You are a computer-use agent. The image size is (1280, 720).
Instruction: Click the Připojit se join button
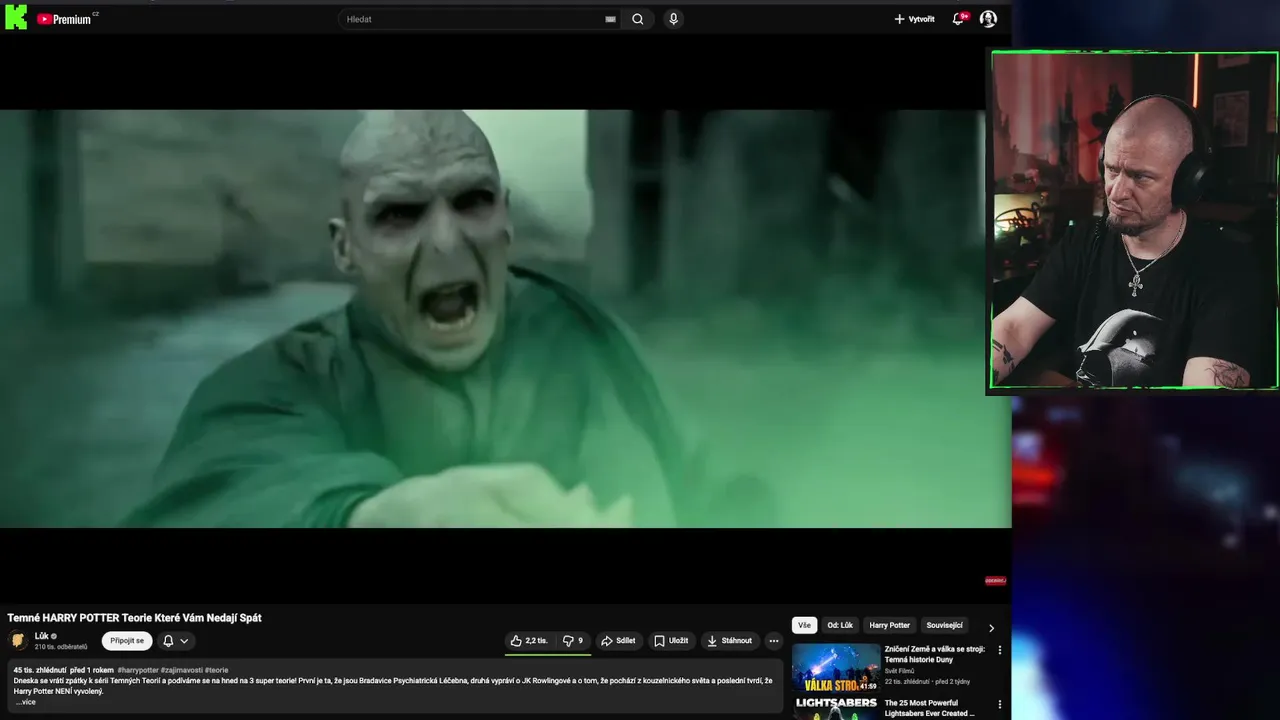coord(127,641)
